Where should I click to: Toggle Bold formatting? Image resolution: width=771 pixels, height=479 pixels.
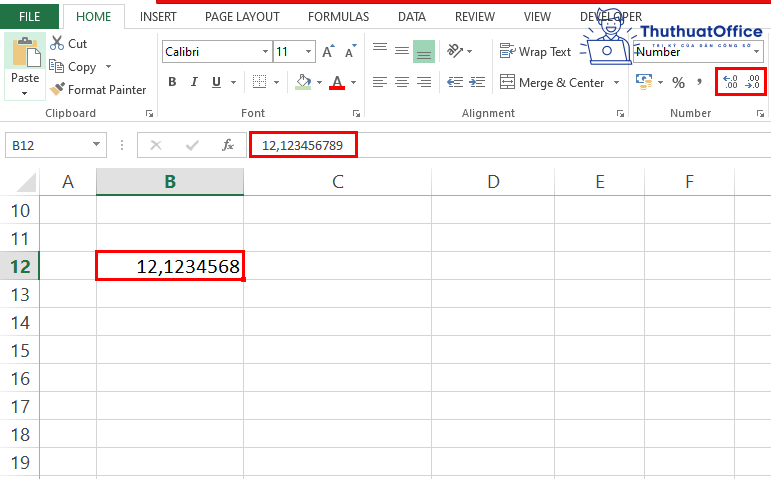[172, 82]
